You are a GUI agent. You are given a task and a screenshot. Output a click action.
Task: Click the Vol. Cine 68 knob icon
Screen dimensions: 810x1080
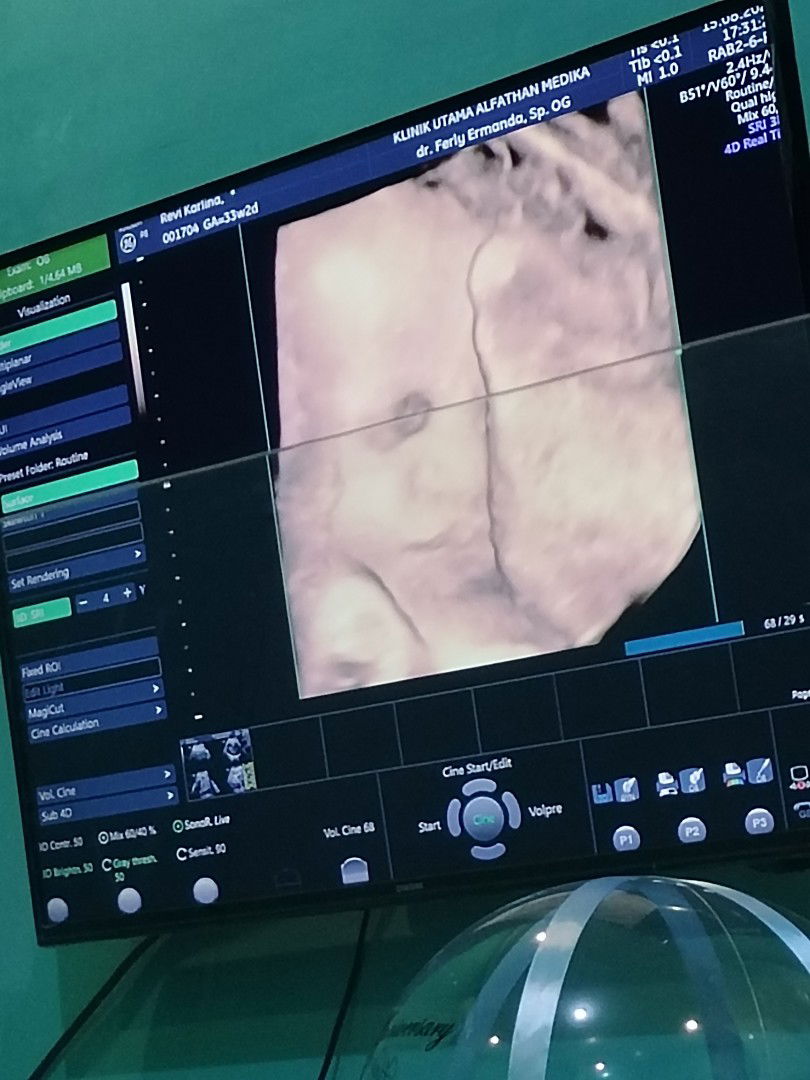click(354, 870)
